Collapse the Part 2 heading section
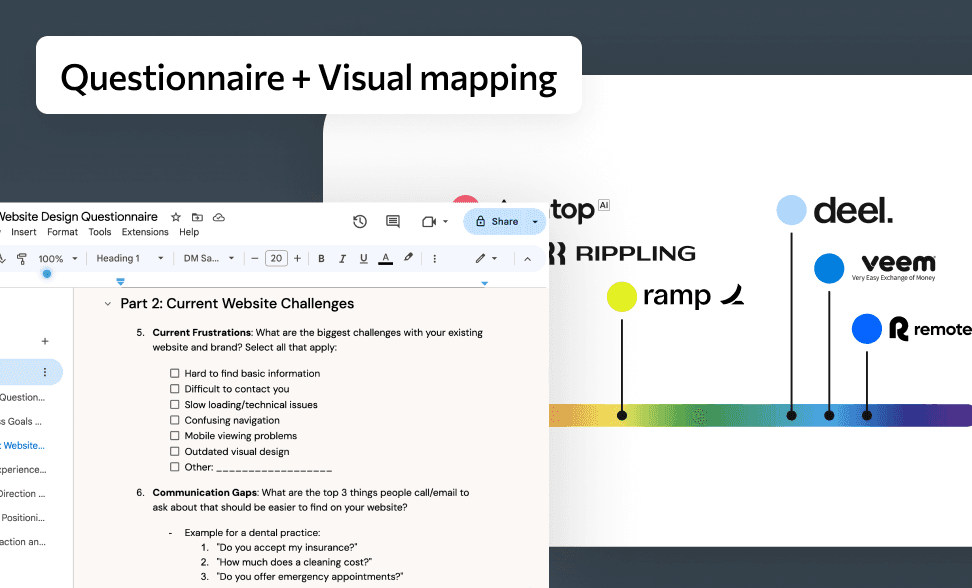 107,304
